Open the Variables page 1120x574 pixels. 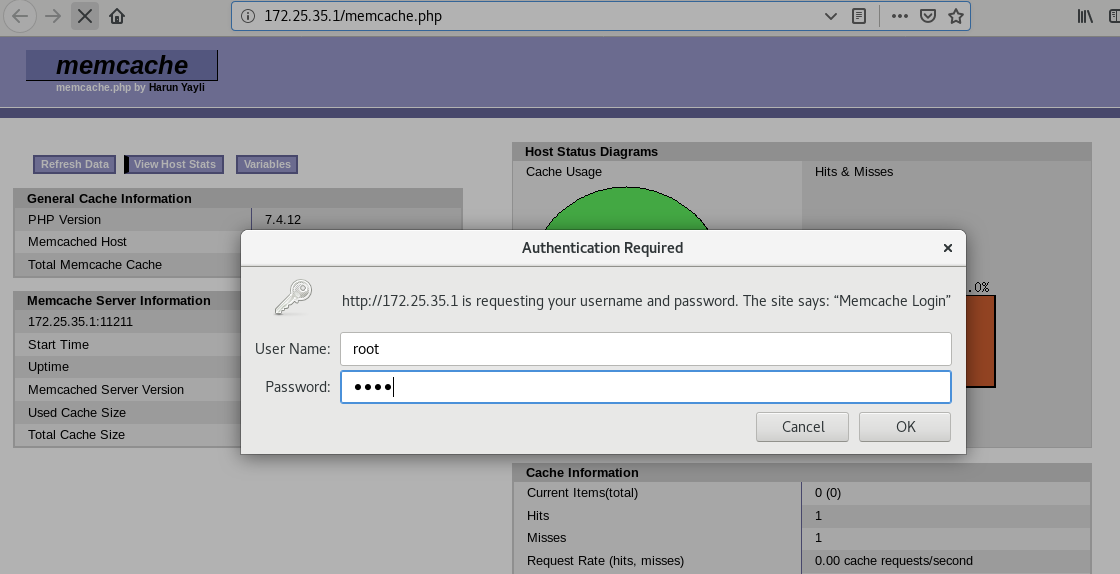(x=267, y=164)
